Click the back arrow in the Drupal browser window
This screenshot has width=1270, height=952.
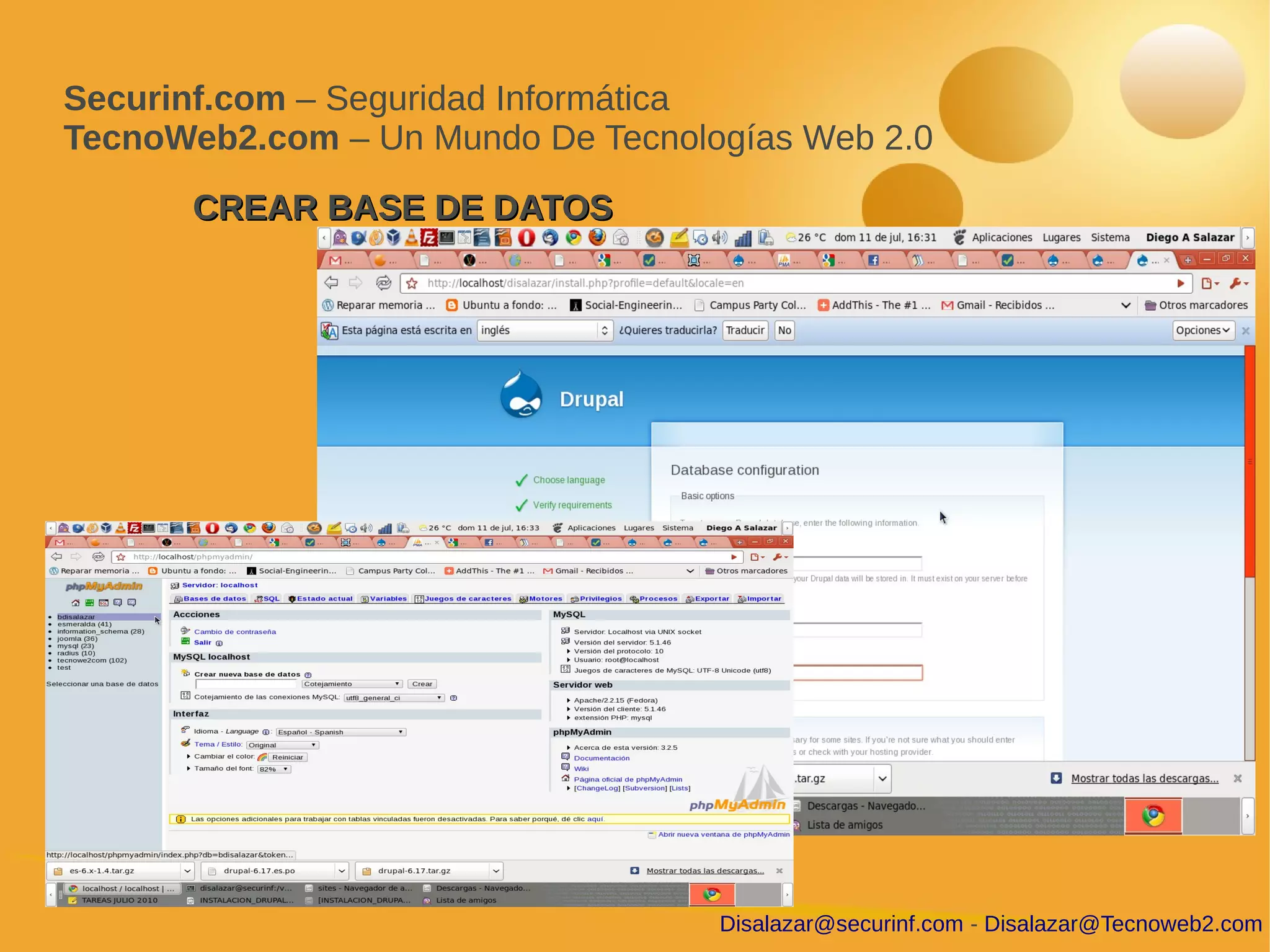[x=331, y=283]
